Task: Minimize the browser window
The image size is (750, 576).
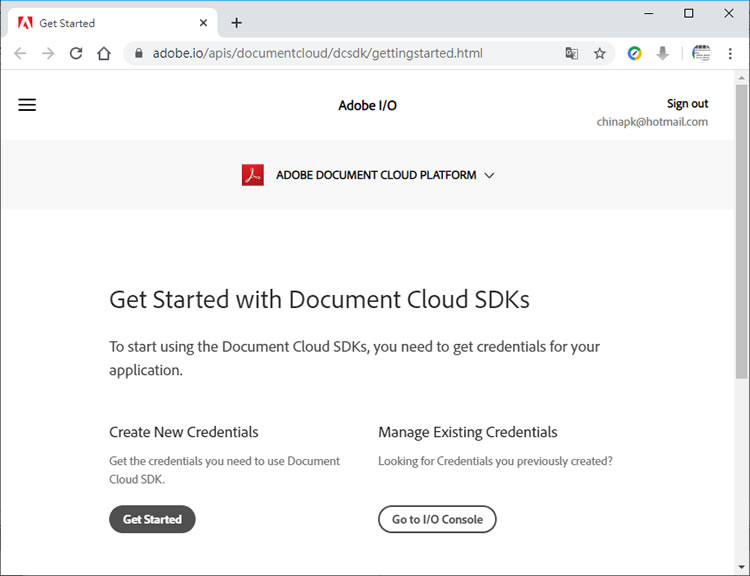Action: [649, 13]
